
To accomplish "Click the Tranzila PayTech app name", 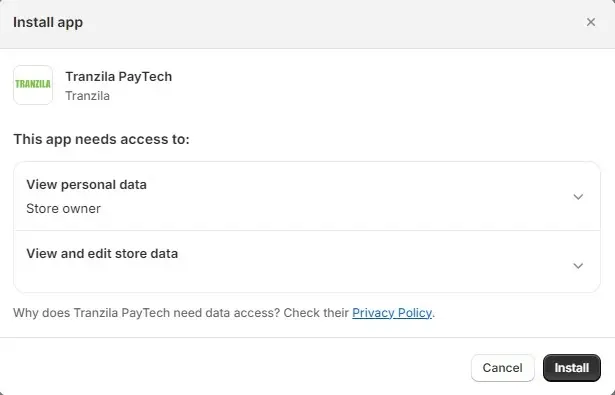I will click(x=118, y=76).
